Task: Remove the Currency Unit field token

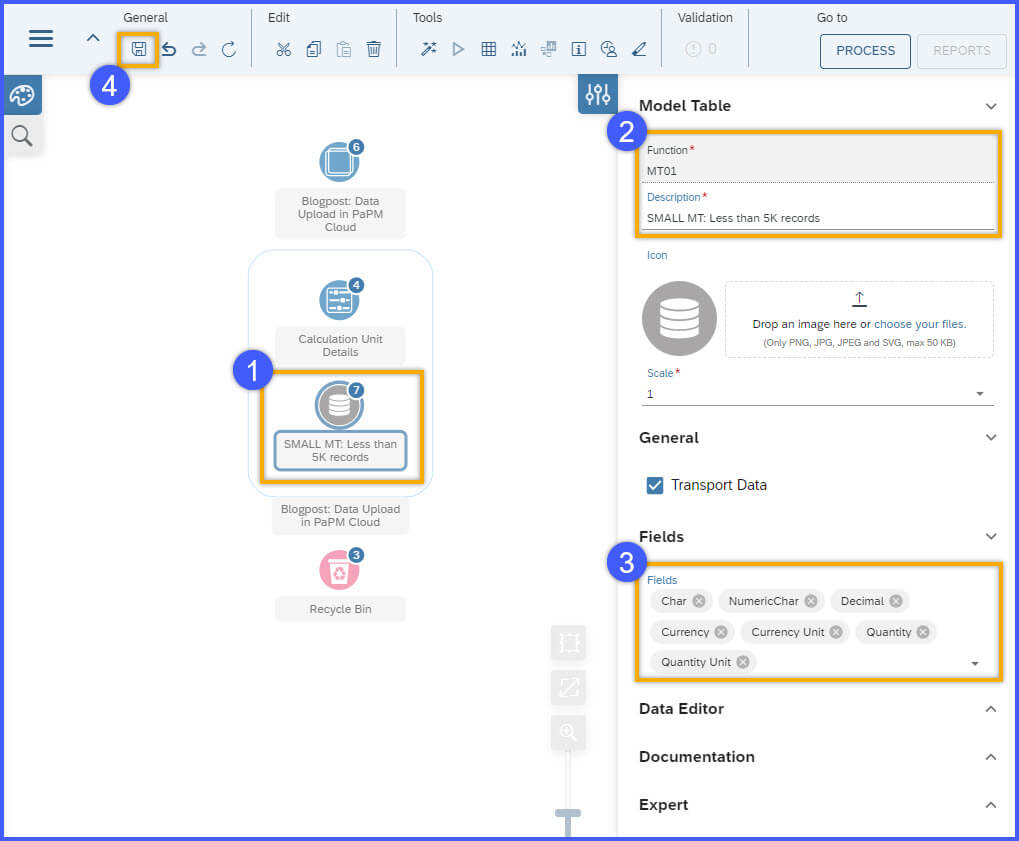Action: point(836,632)
